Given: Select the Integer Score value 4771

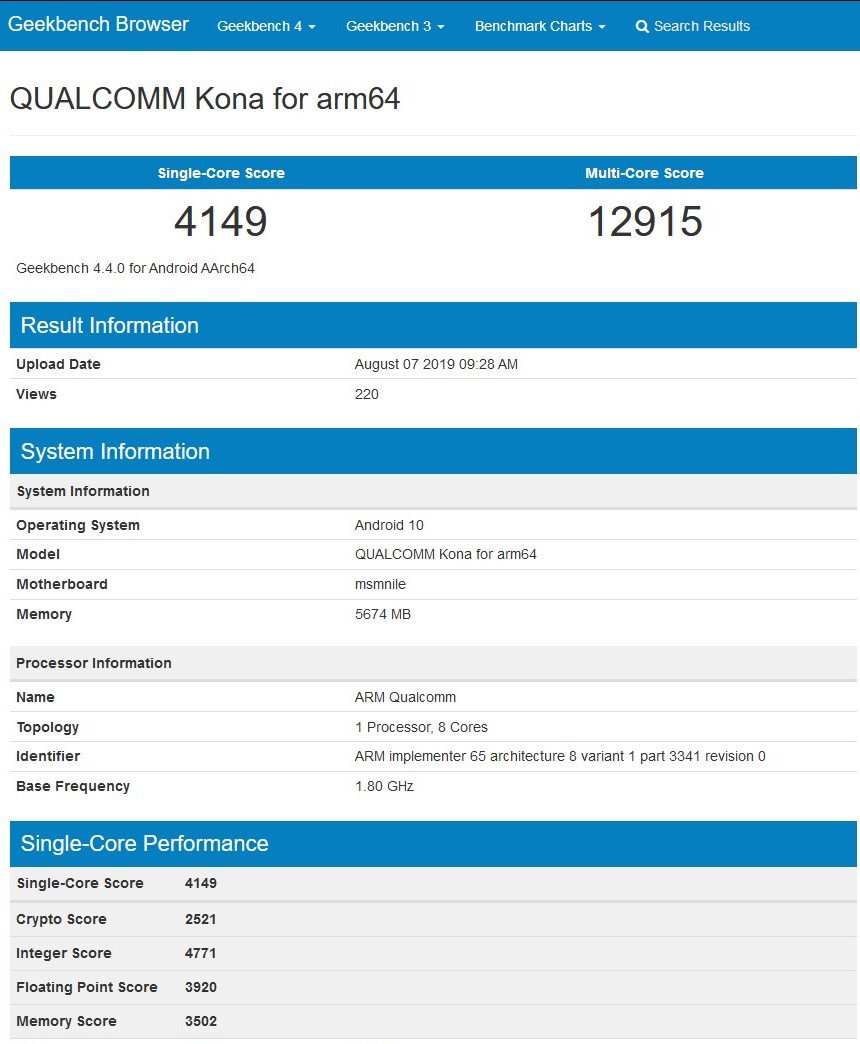Looking at the screenshot, I should 200,953.
